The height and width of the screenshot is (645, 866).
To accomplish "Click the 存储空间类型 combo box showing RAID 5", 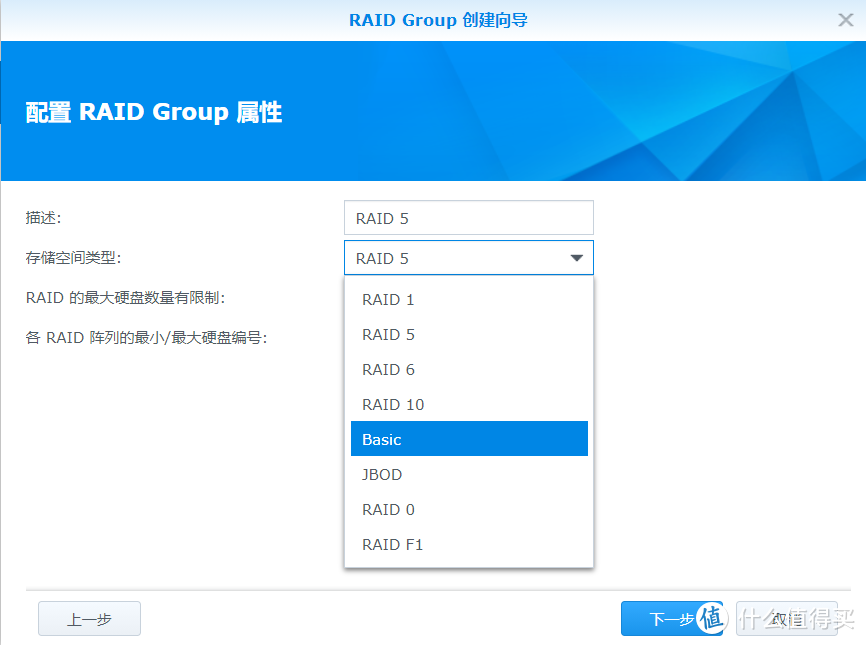I will pyautogui.click(x=455, y=258).
